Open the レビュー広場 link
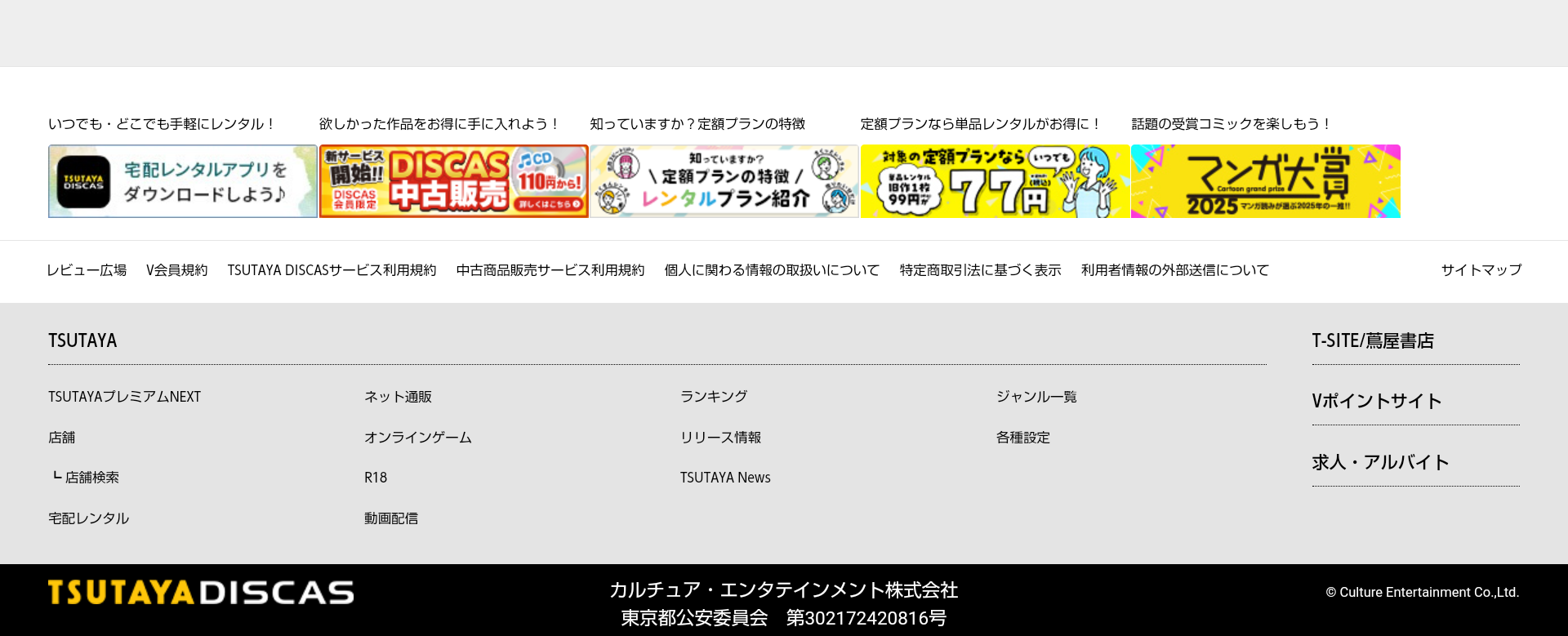Image resolution: width=1568 pixels, height=636 pixels. click(87, 270)
